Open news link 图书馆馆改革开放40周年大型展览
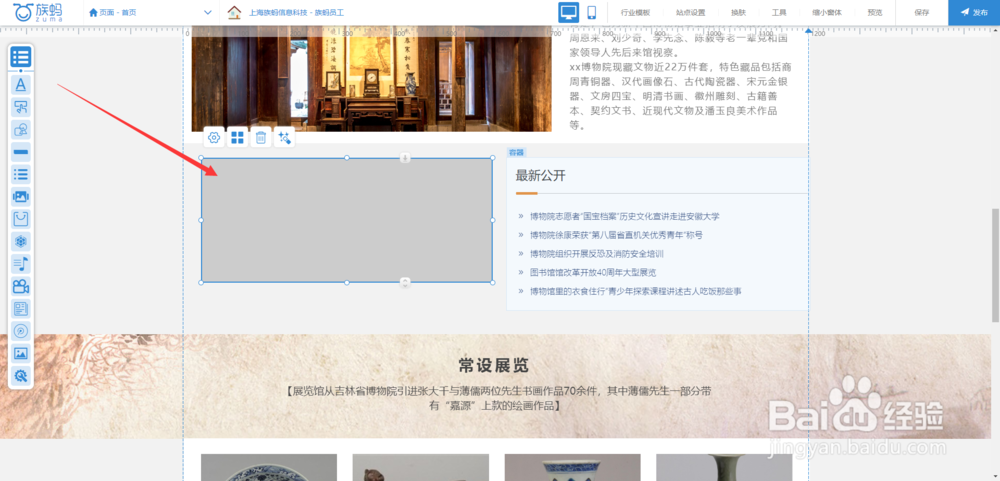 pyautogui.click(x=592, y=272)
